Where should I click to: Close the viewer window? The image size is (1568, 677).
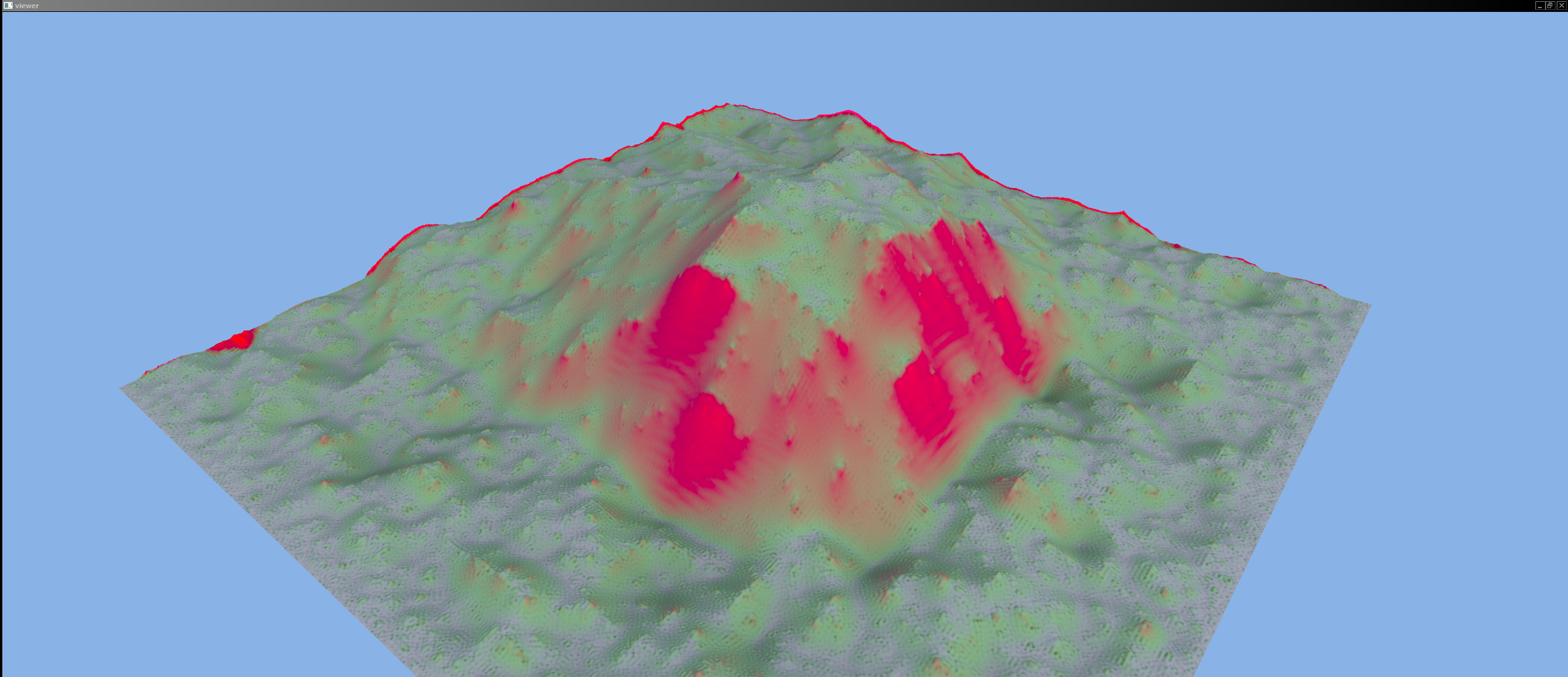[1561, 6]
